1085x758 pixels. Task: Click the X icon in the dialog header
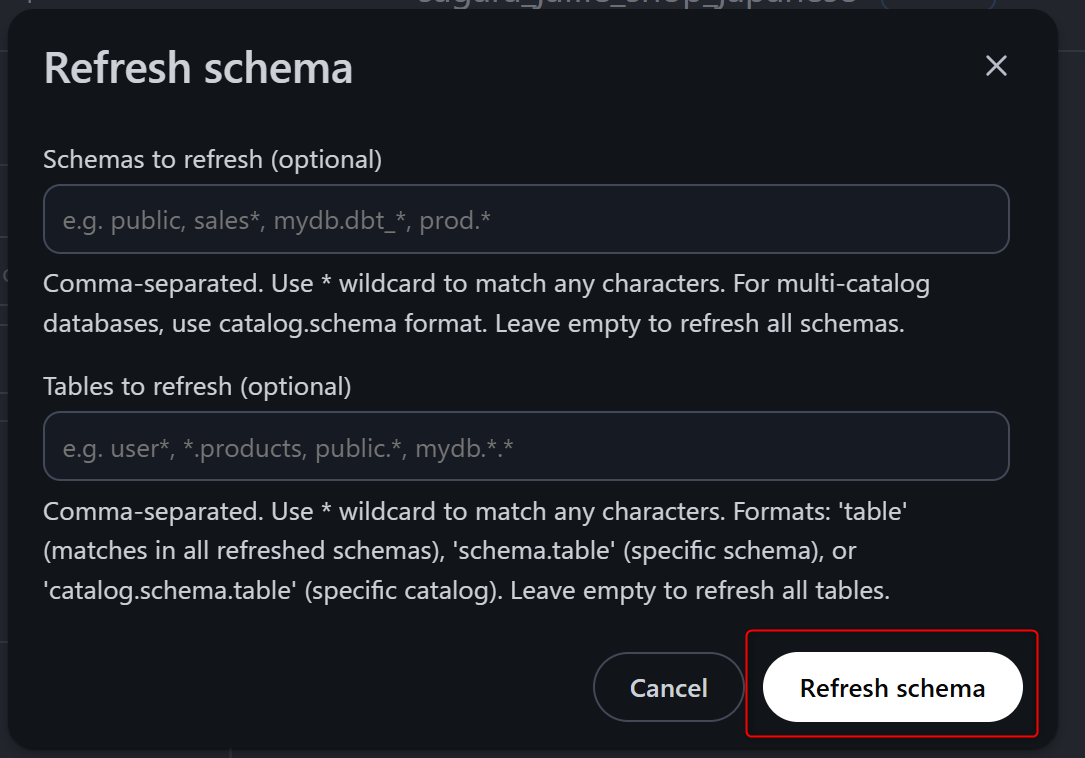996,66
